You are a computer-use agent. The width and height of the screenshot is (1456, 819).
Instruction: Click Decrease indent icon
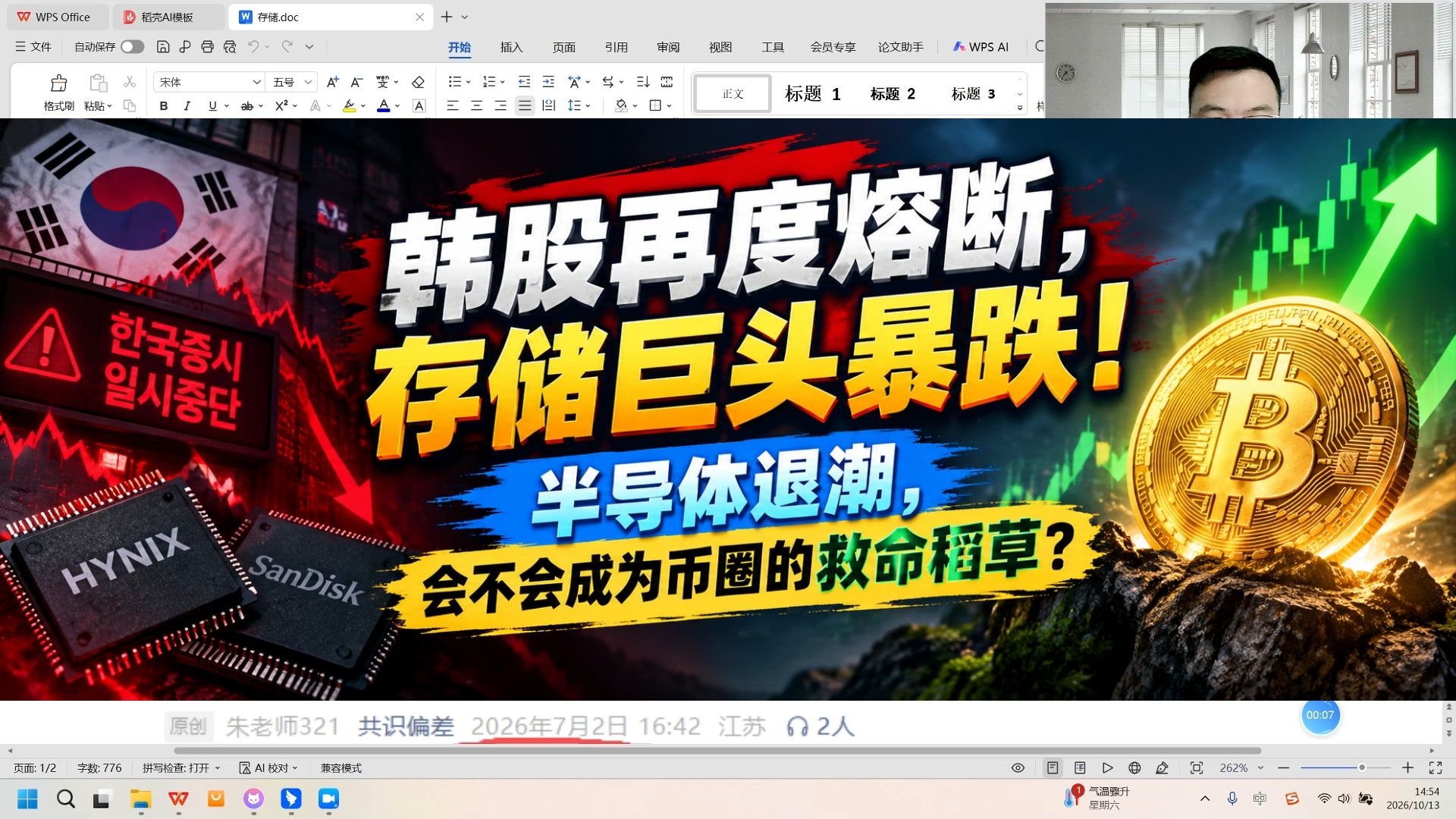pyautogui.click(x=524, y=82)
